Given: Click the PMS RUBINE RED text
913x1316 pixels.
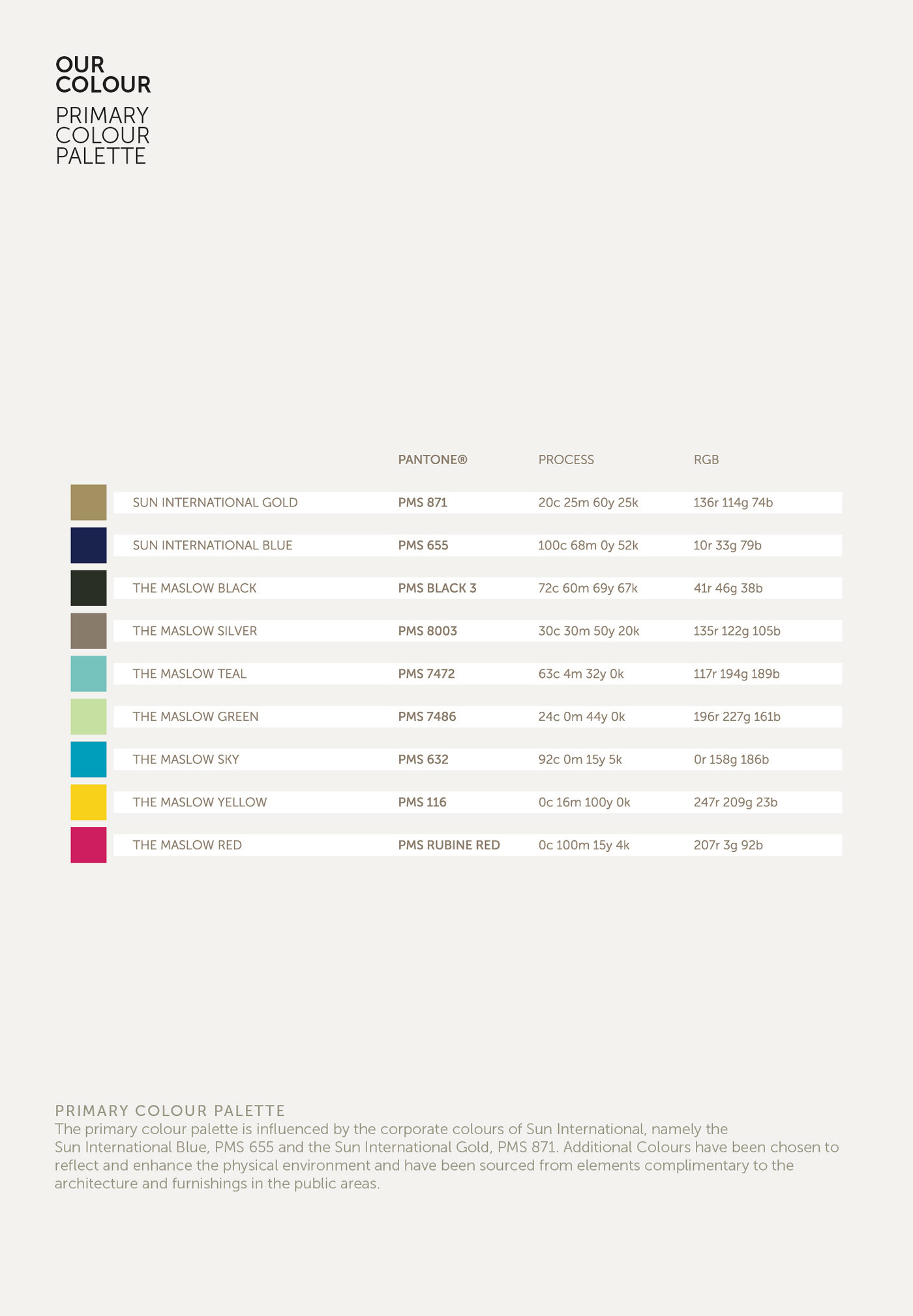Looking at the screenshot, I should point(449,845).
